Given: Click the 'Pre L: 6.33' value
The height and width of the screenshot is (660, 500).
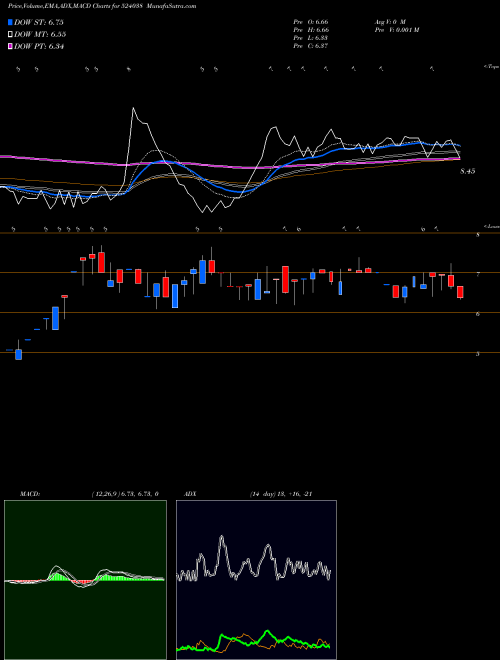Looking at the screenshot, I should click(x=311, y=38).
